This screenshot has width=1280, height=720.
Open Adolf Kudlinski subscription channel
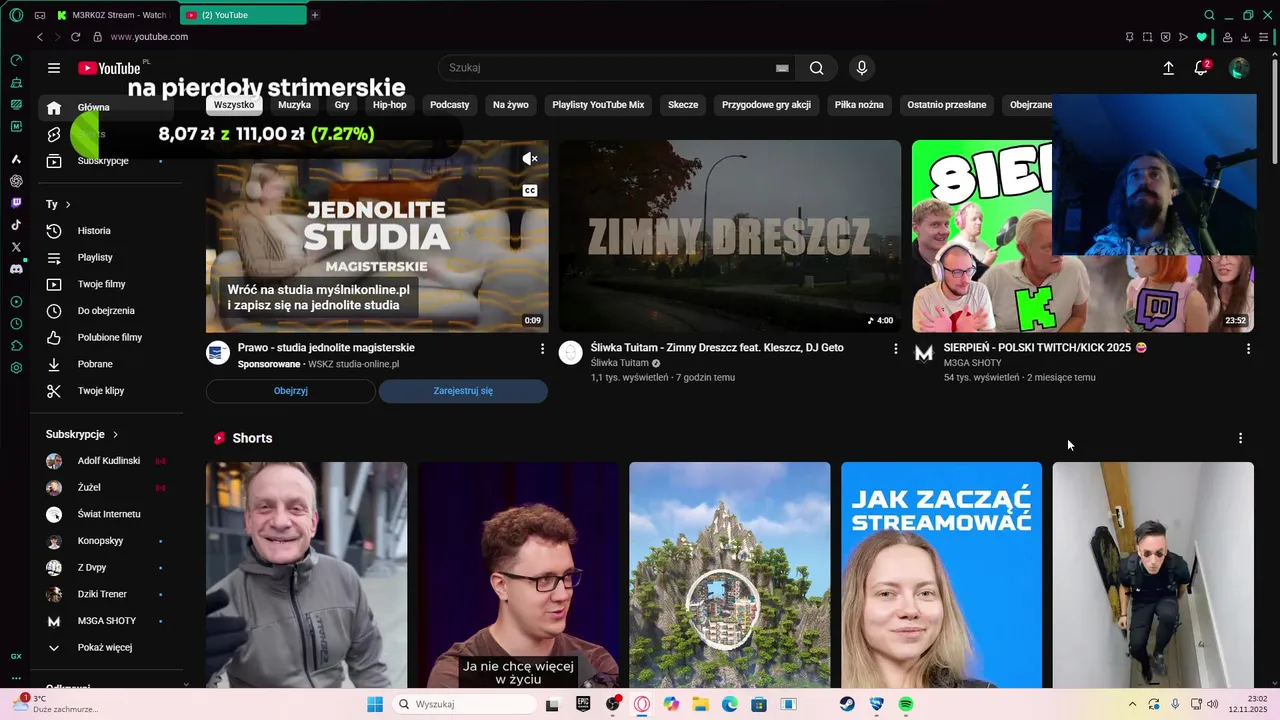(107, 461)
